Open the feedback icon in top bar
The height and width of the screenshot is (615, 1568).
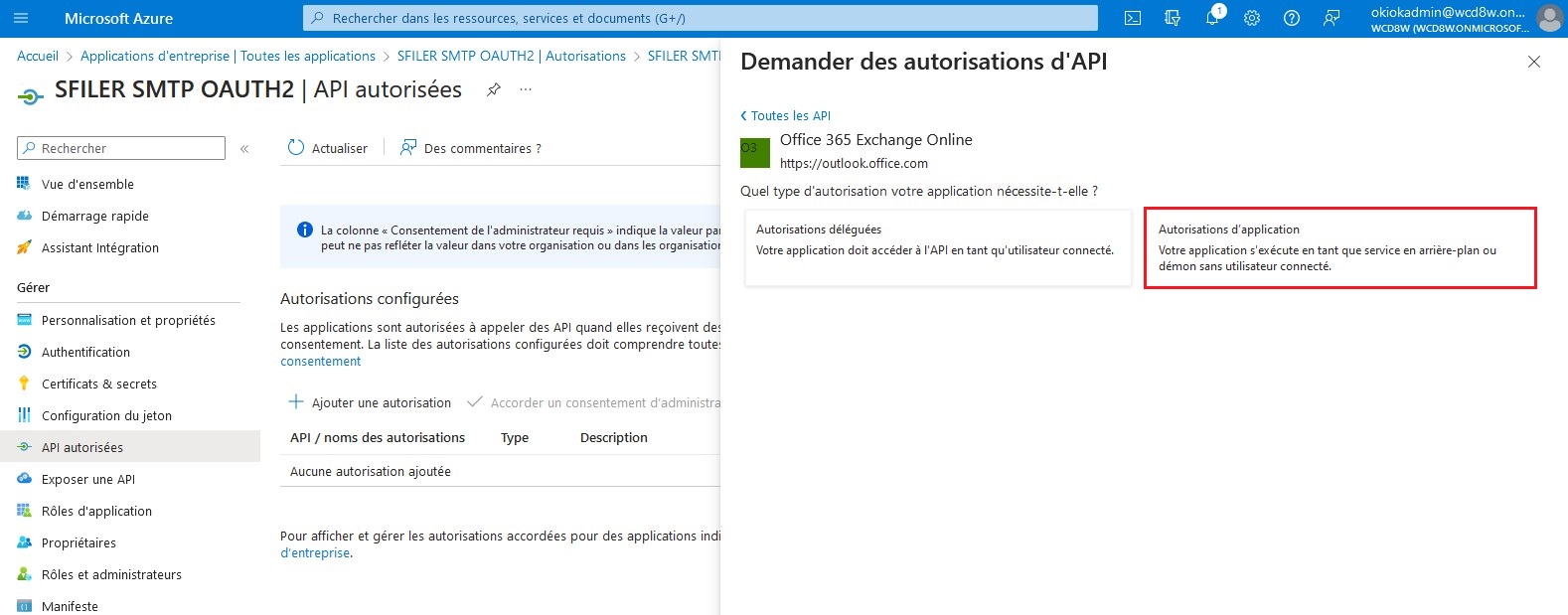[x=1332, y=18]
